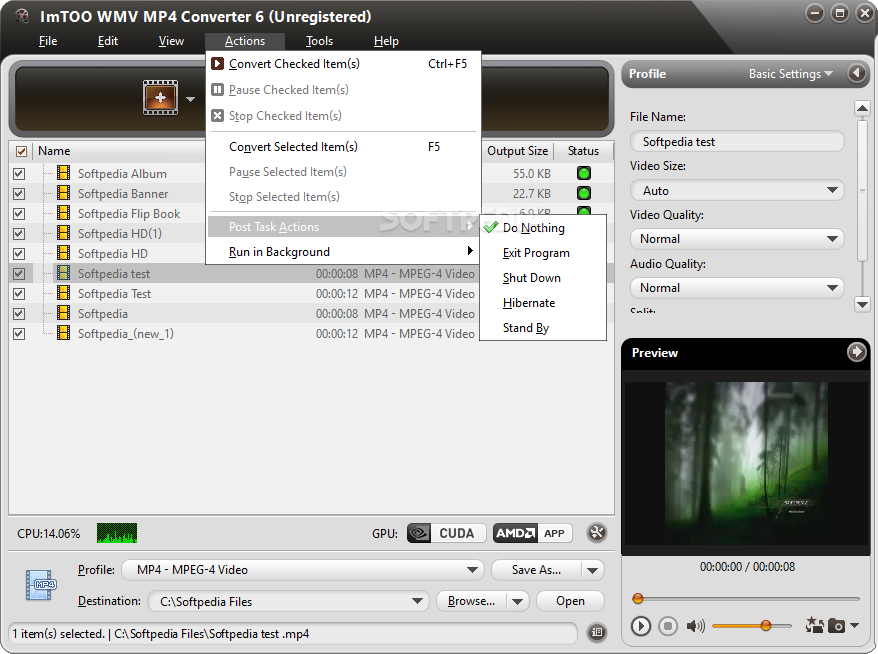Click the Save As... button
Image resolution: width=878 pixels, height=654 pixels.
pyautogui.click(x=536, y=570)
